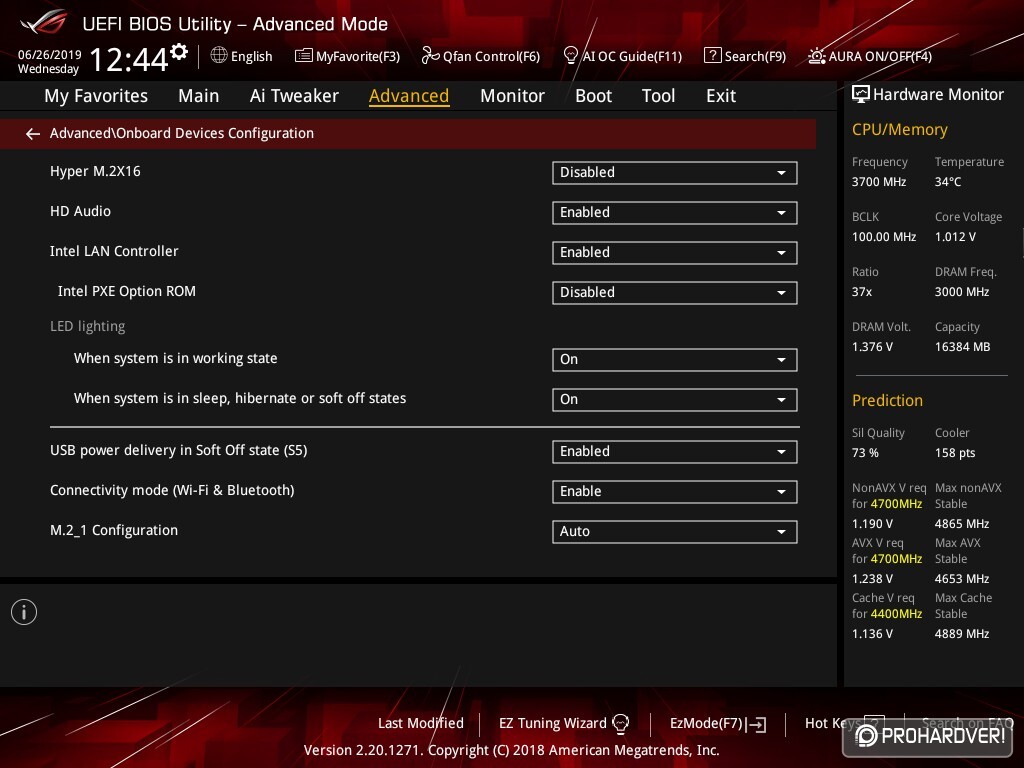
Task: Click EZ Tuning Wizard label
Action: 552,724
